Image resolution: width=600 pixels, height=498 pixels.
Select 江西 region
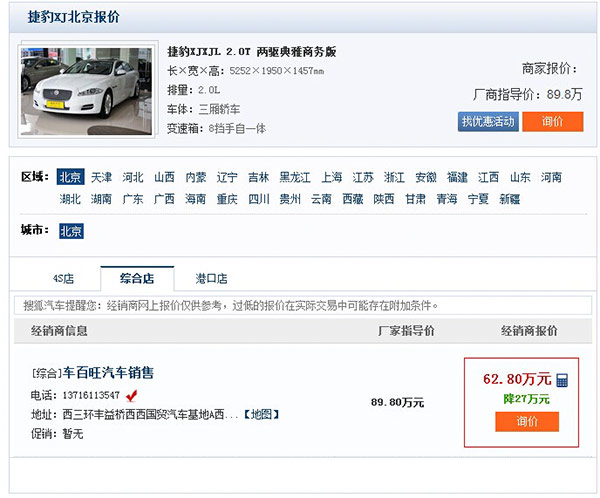[488, 177]
